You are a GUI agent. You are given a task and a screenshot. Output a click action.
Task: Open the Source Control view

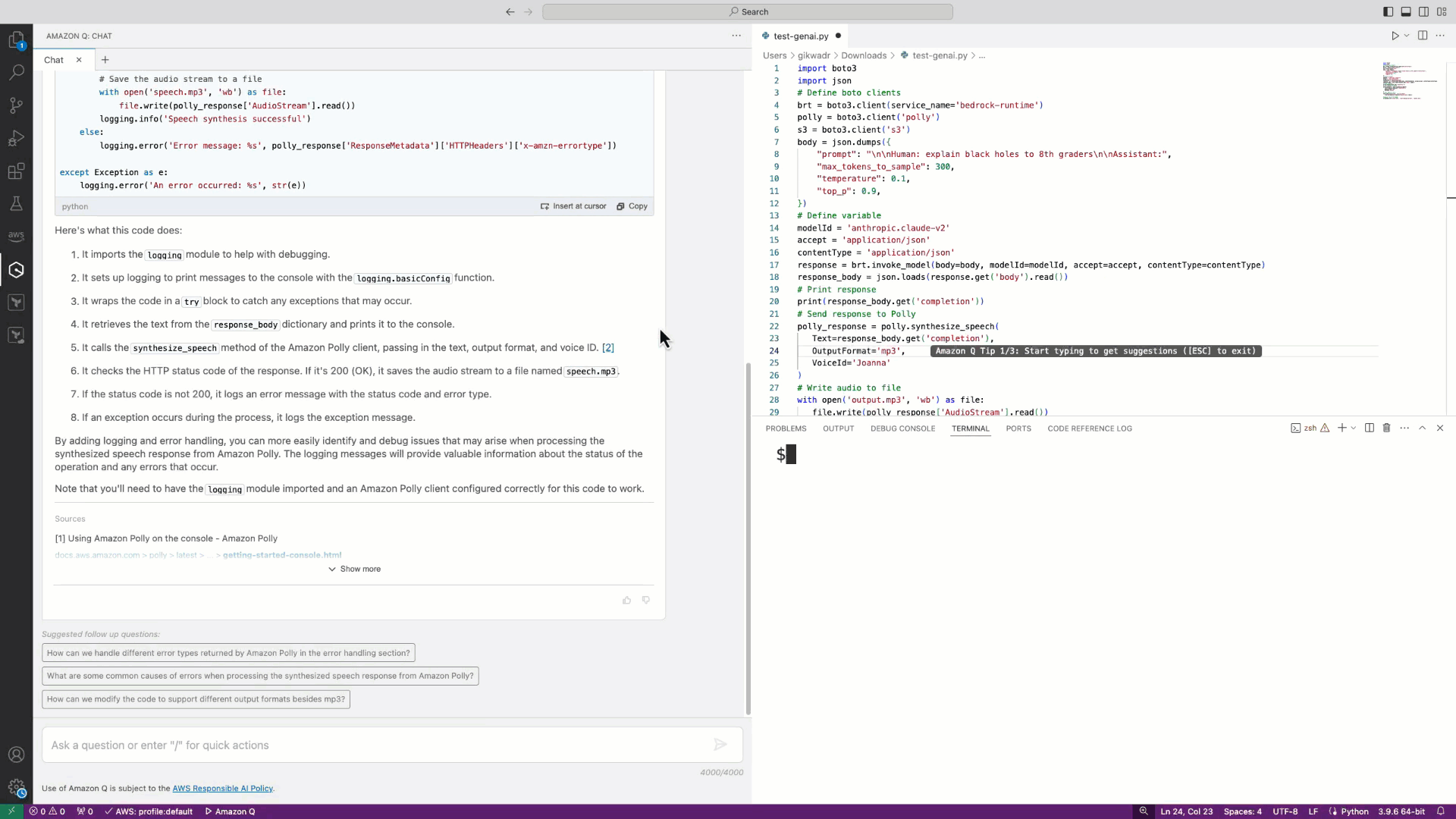coord(17,105)
